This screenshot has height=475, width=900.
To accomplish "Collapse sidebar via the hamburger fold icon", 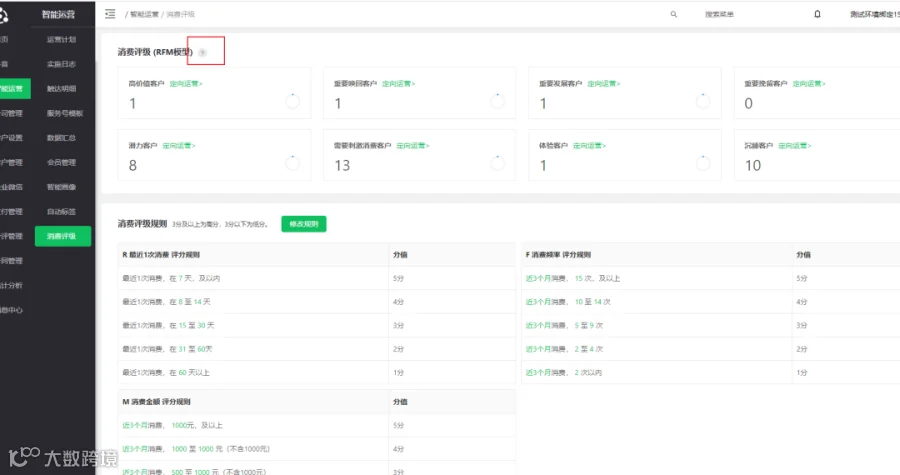I will coord(110,14).
